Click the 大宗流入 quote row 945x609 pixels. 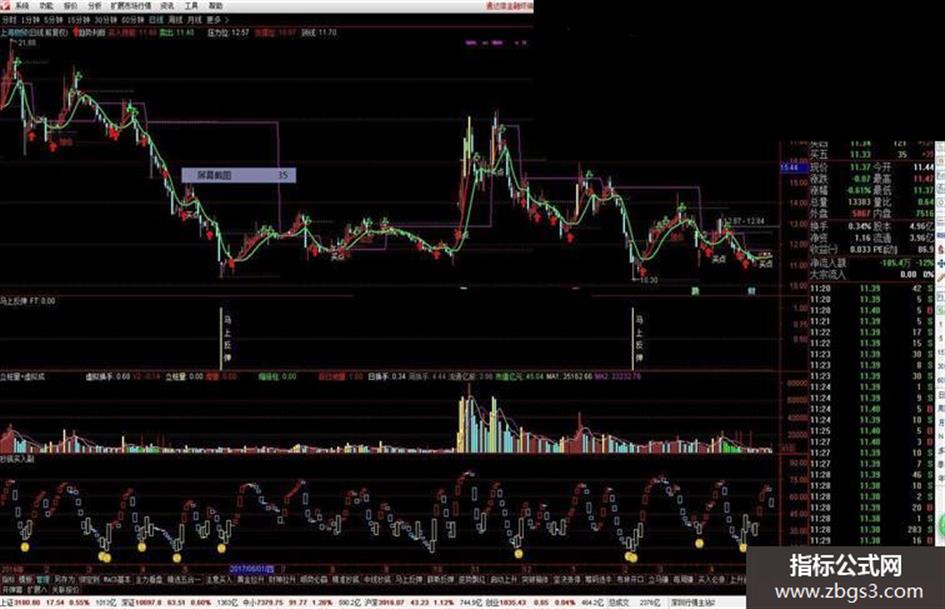coord(871,274)
